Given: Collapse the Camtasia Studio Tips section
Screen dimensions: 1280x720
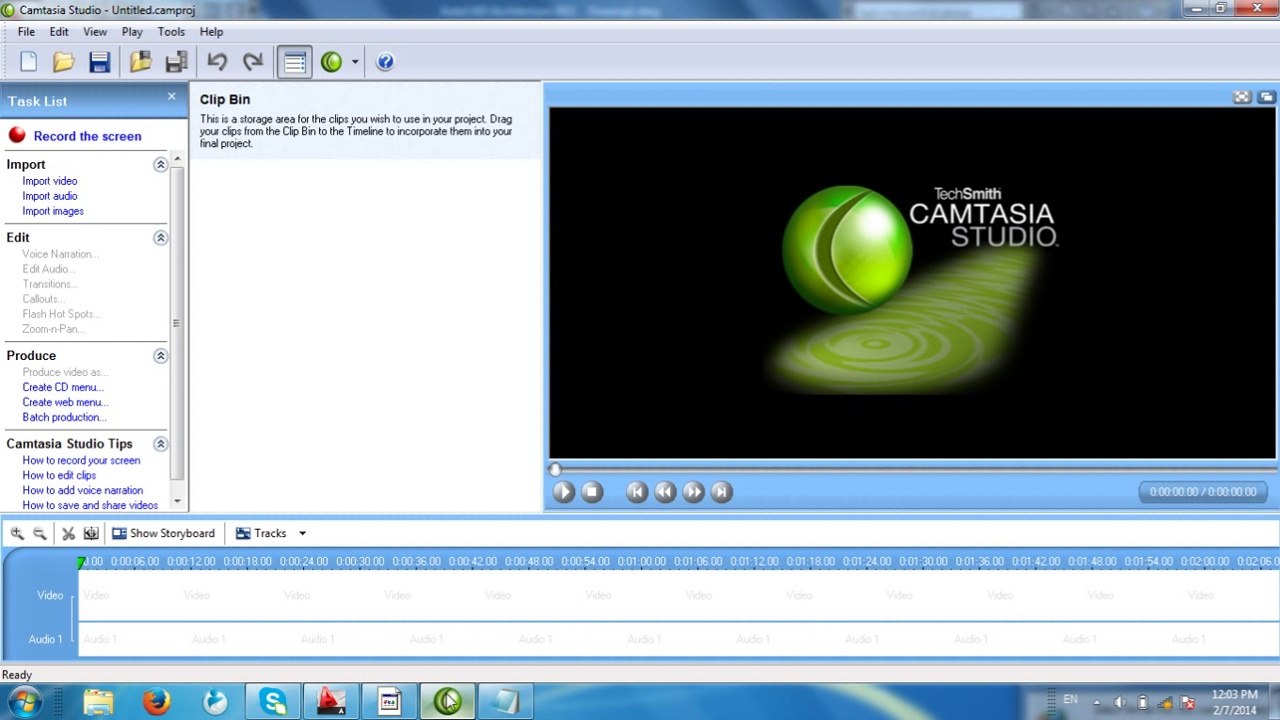Looking at the screenshot, I should 160,443.
